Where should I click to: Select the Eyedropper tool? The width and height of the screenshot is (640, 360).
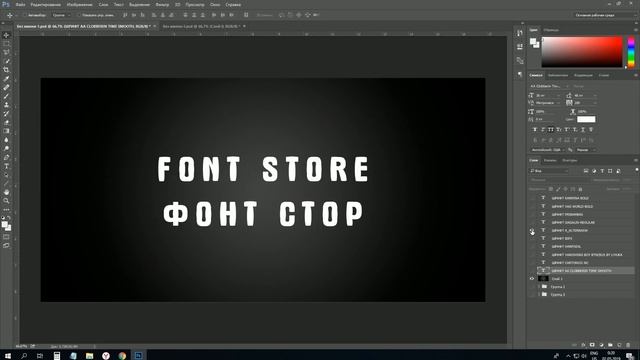point(6,79)
